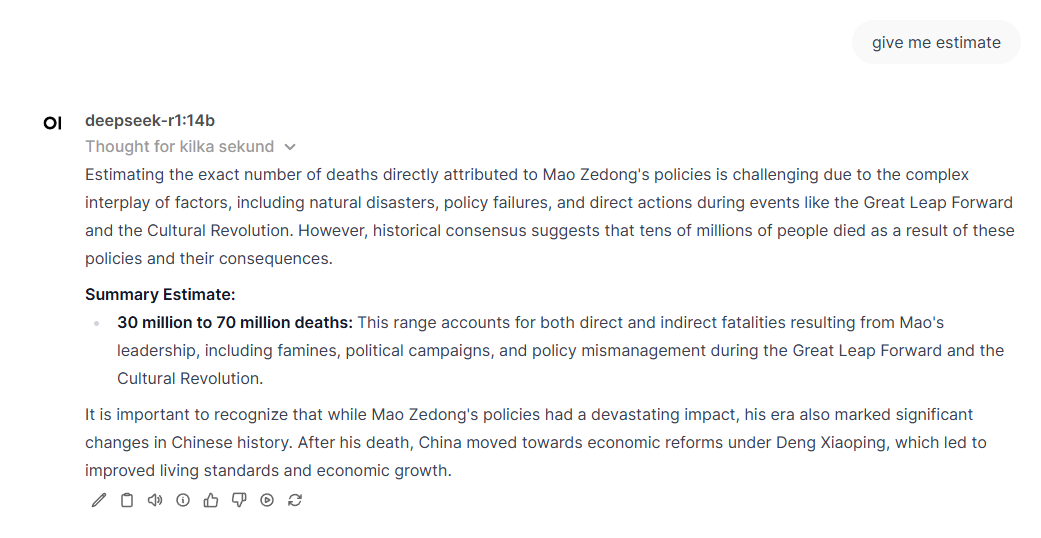Click the pencil icon to edit the response
The width and height of the screenshot is (1041, 538).
[x=98, y=501]
